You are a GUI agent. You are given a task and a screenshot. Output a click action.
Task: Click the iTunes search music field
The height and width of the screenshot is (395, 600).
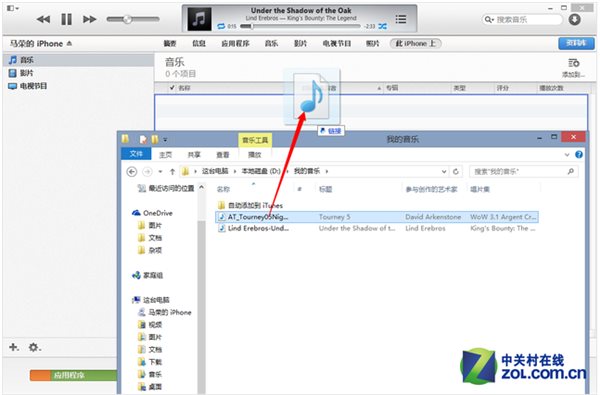coord(522,19)
